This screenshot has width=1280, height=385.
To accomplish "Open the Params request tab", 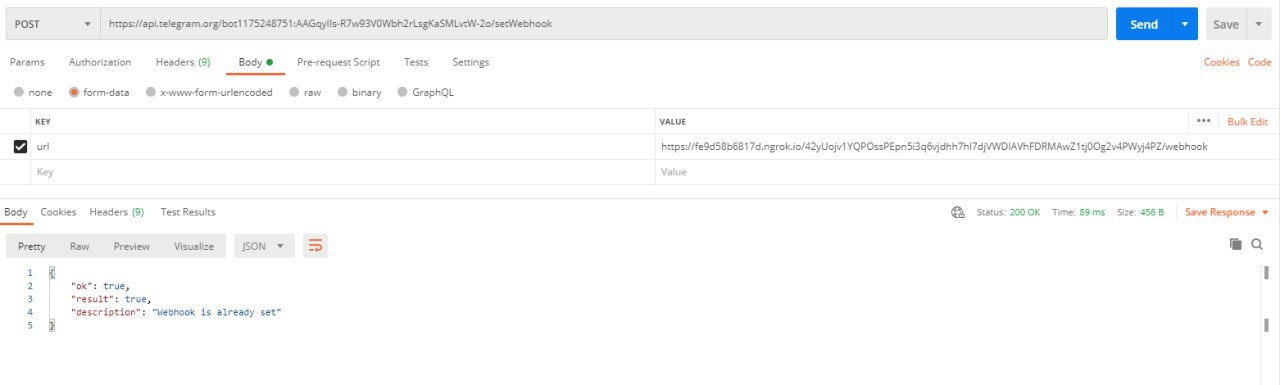I will 27,62.
